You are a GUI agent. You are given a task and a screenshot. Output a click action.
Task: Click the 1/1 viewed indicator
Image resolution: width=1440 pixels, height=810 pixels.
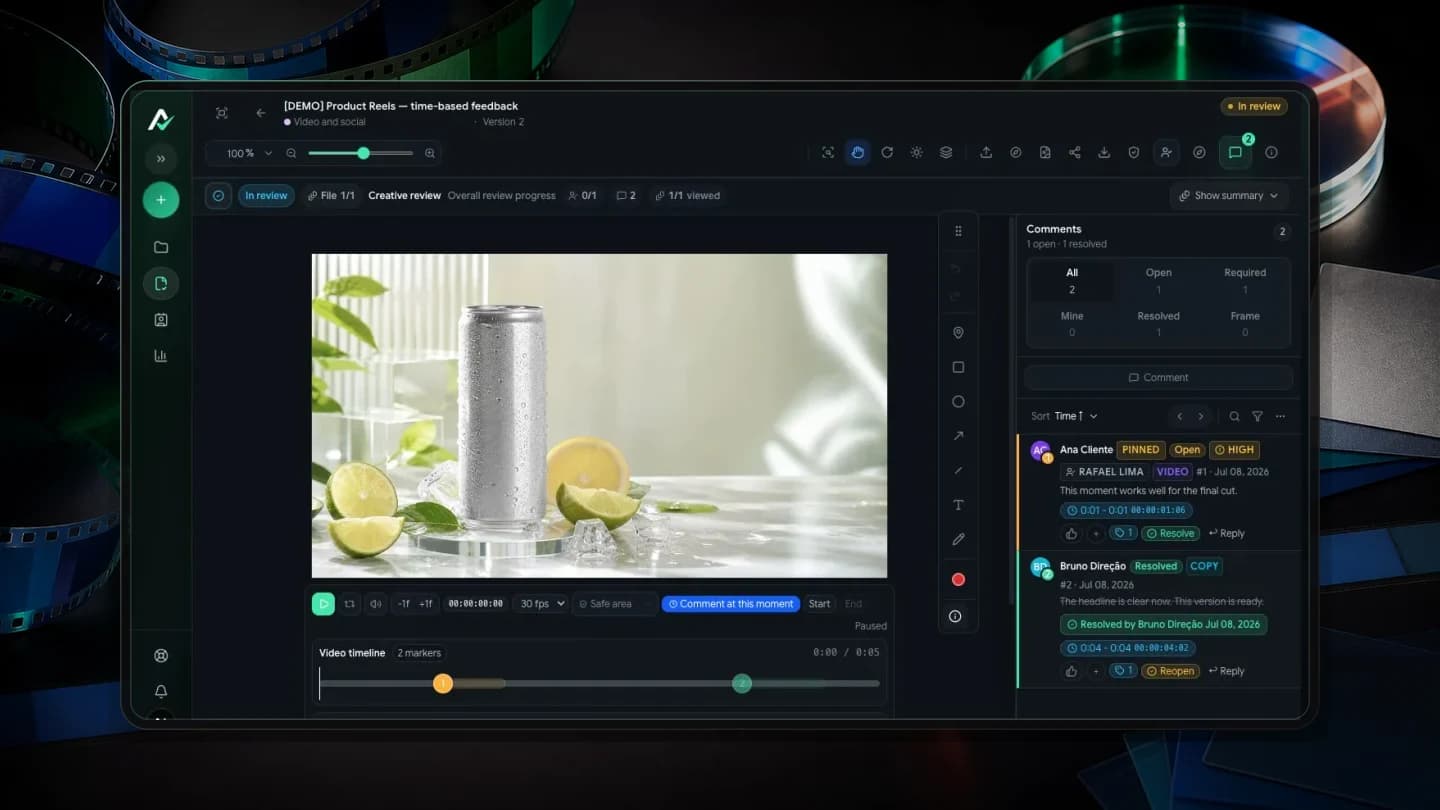point(688,196)
